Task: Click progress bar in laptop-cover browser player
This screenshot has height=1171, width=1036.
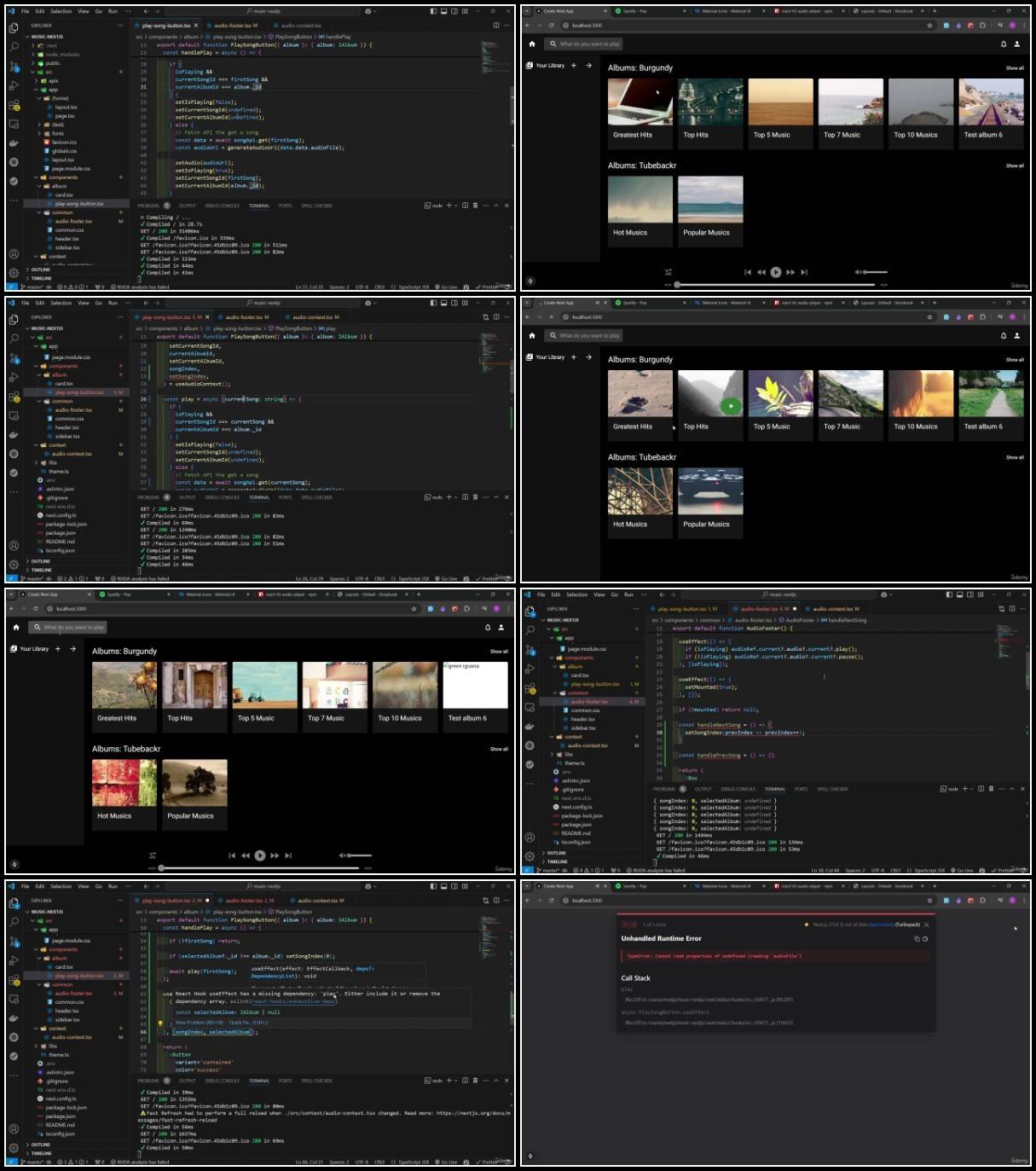Action: click(x=778, y=284)
